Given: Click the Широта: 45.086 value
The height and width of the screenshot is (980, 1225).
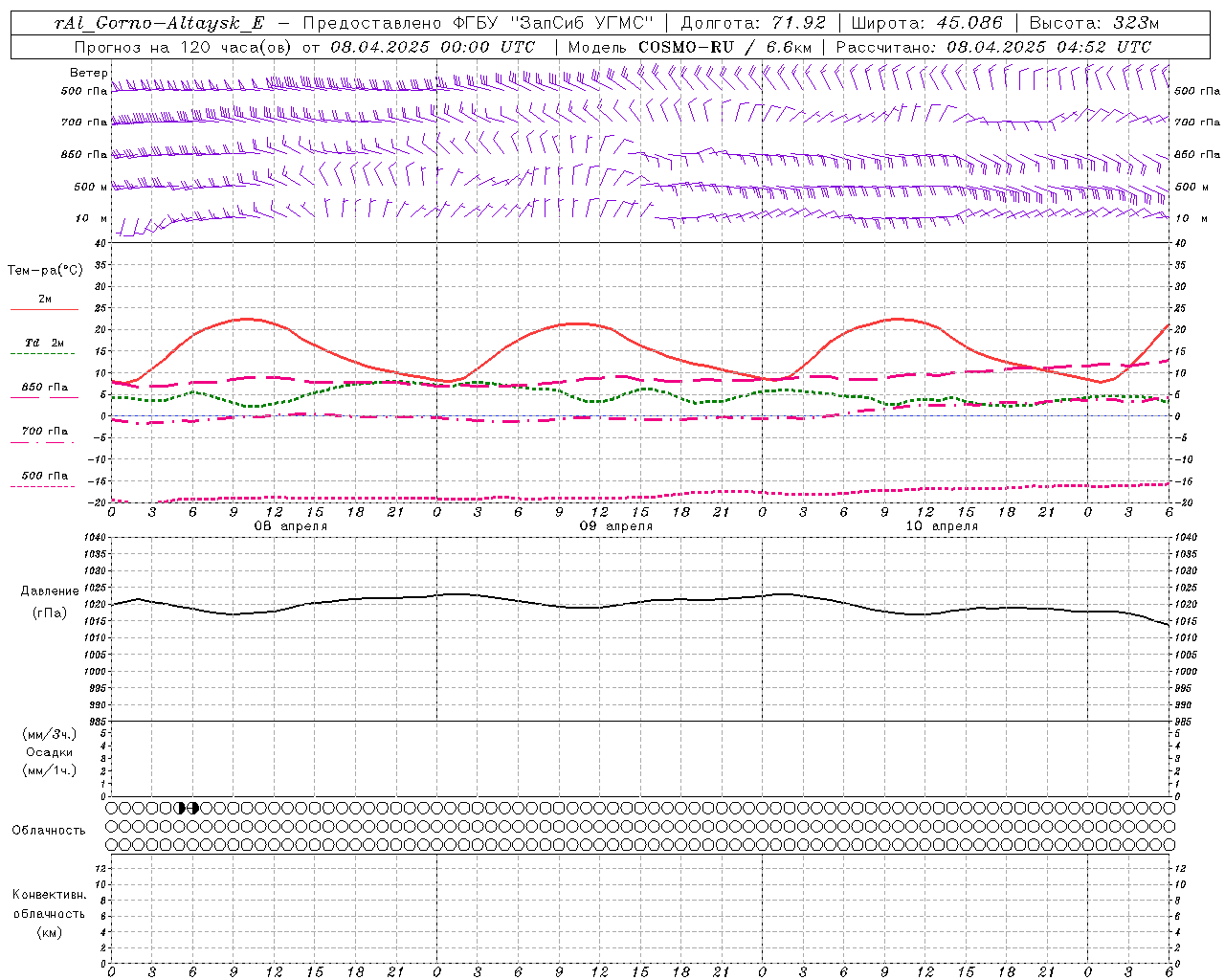Looking at the screenshot, I should click(x=926, y=24).
